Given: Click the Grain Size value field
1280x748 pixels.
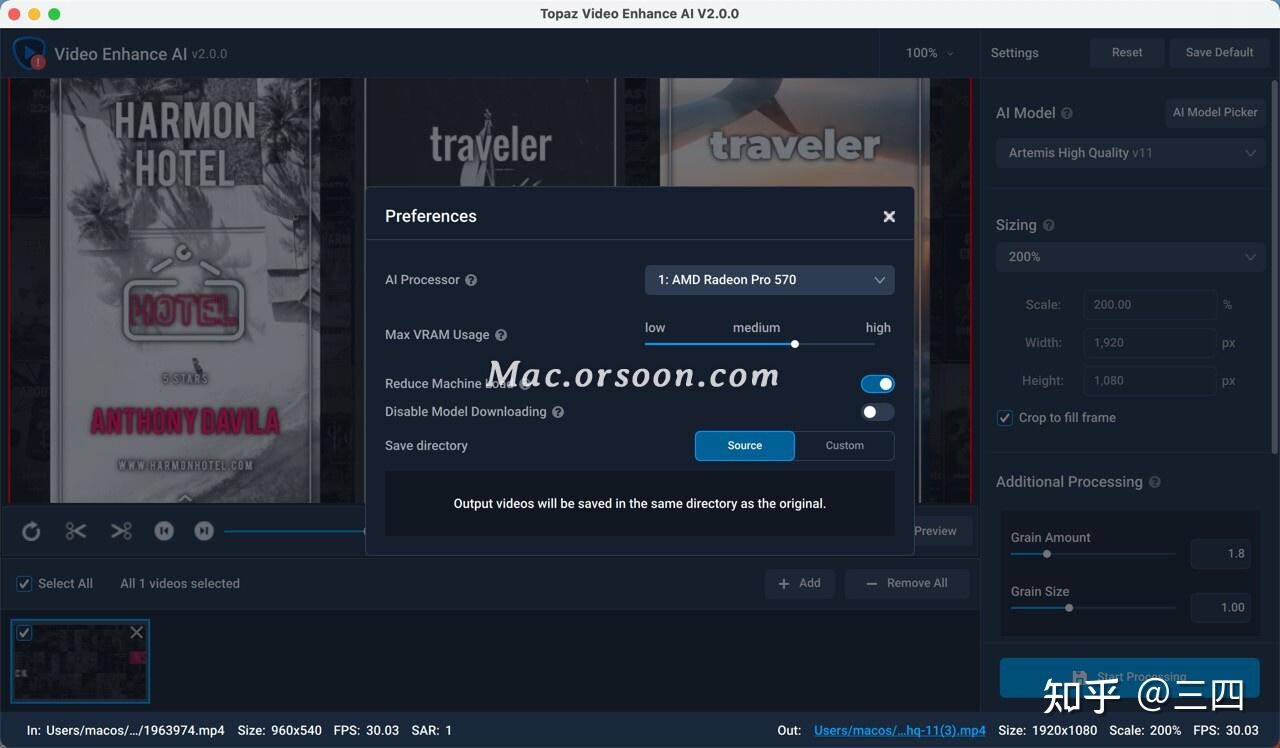Looking at the screenshot, I should (x=1221, y=608).
